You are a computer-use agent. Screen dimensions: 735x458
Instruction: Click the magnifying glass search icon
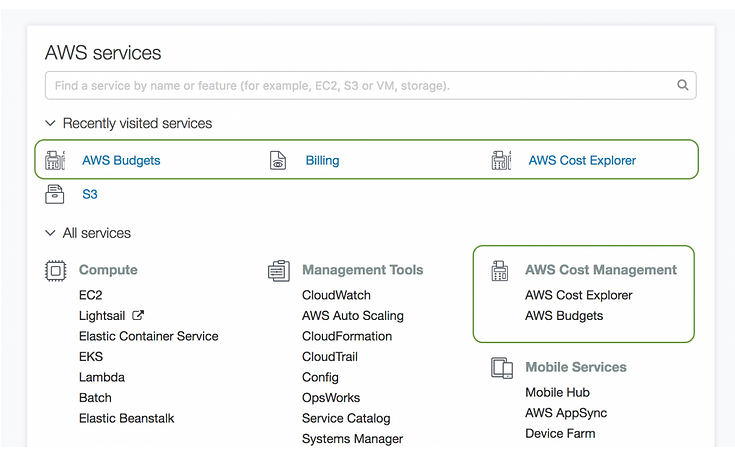[x=683, y=86]
